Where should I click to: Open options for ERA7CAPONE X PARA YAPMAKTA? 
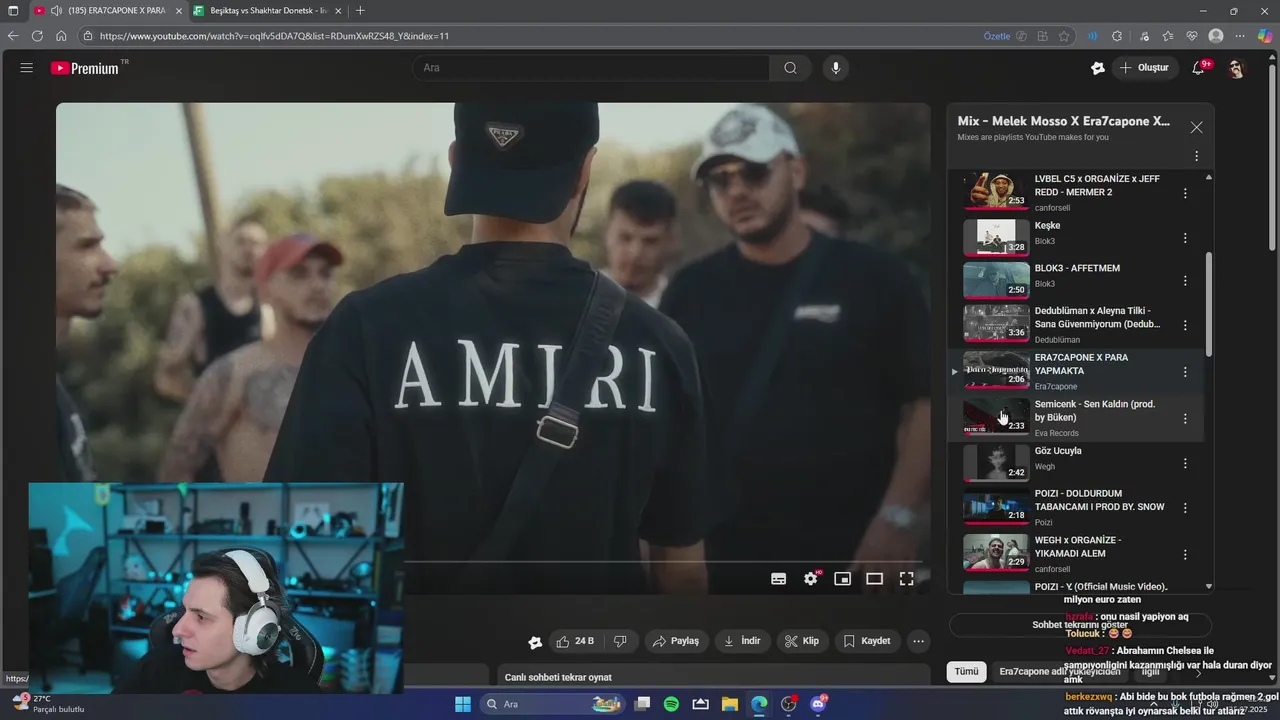point(1185,372)
